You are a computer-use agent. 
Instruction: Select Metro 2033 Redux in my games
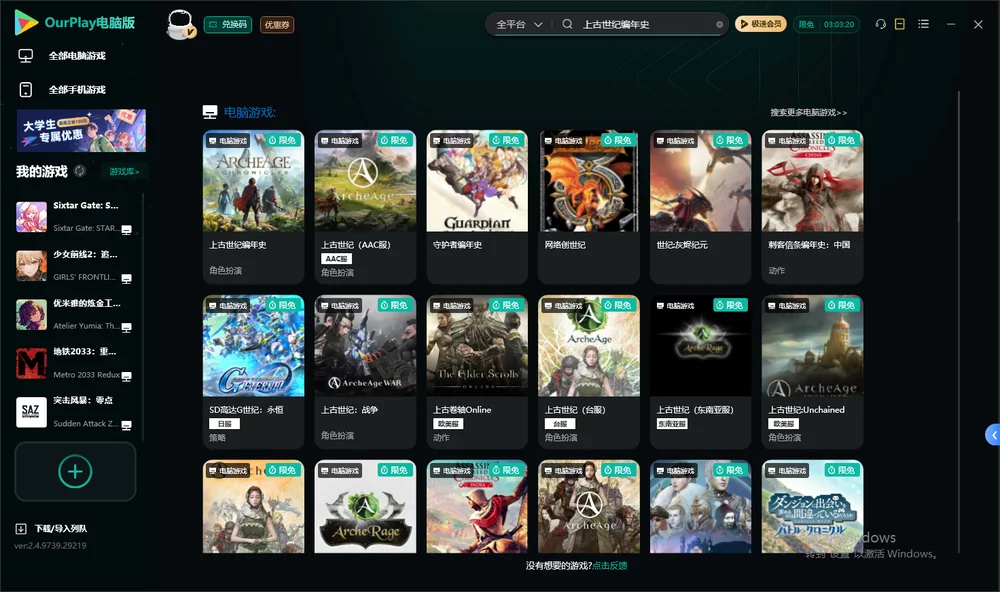tap(75, 363)
